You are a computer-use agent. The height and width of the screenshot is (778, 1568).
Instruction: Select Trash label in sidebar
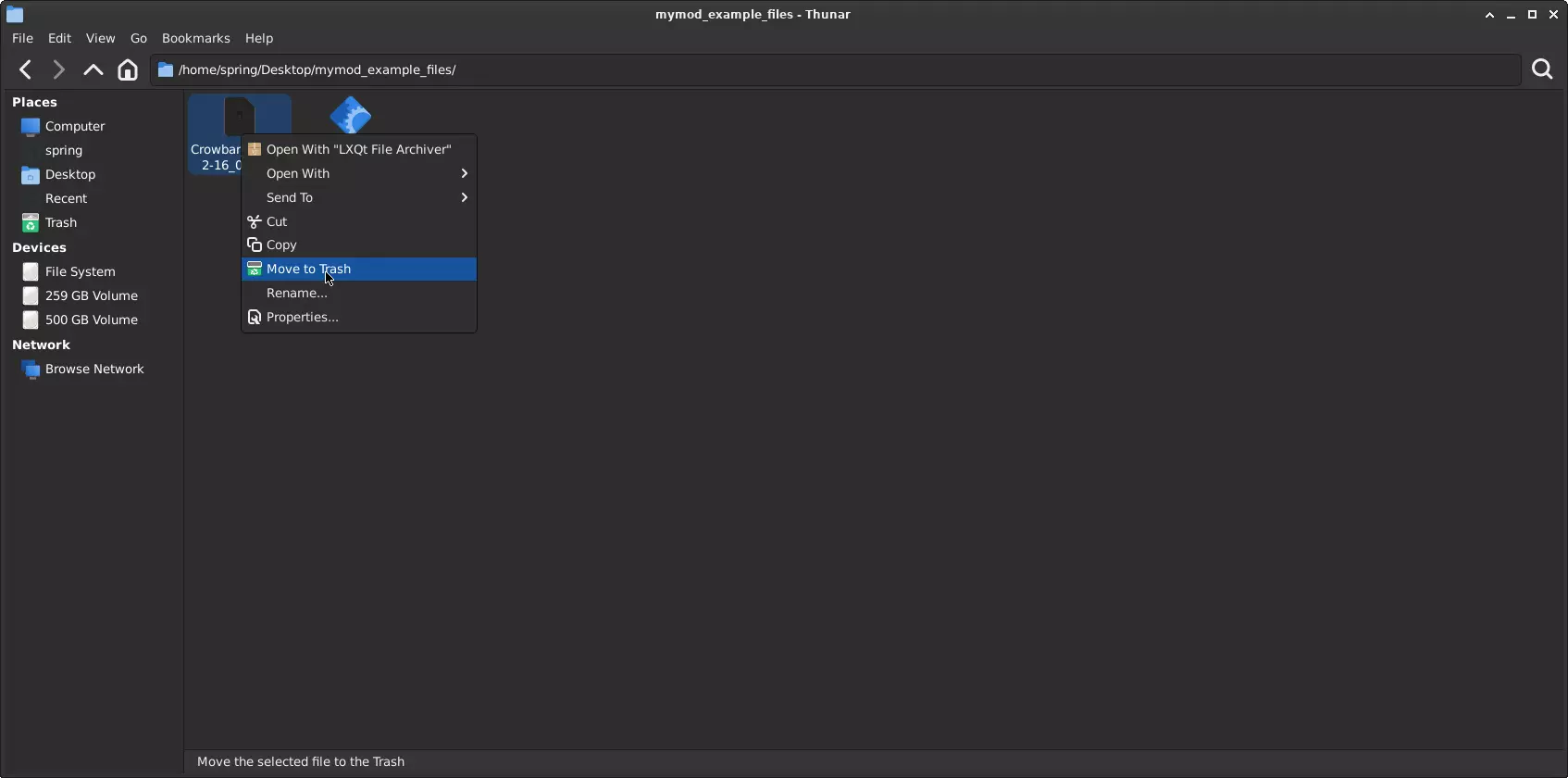(x=61, y=222)
